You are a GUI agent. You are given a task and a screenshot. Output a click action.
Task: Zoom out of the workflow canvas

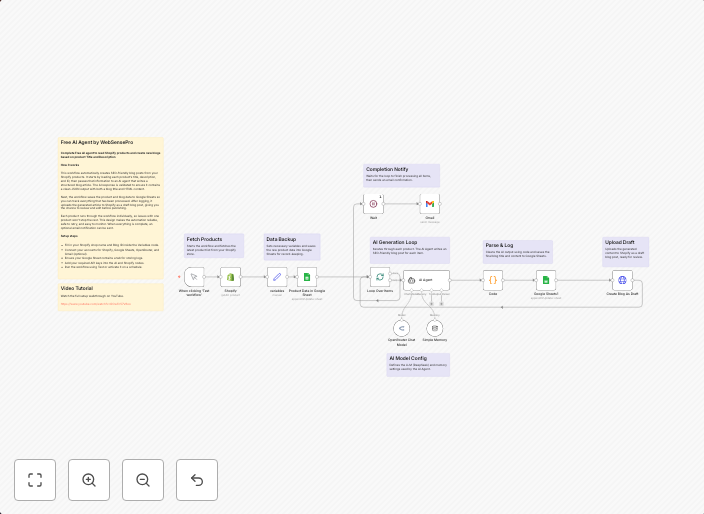click(x=143, y=480)
